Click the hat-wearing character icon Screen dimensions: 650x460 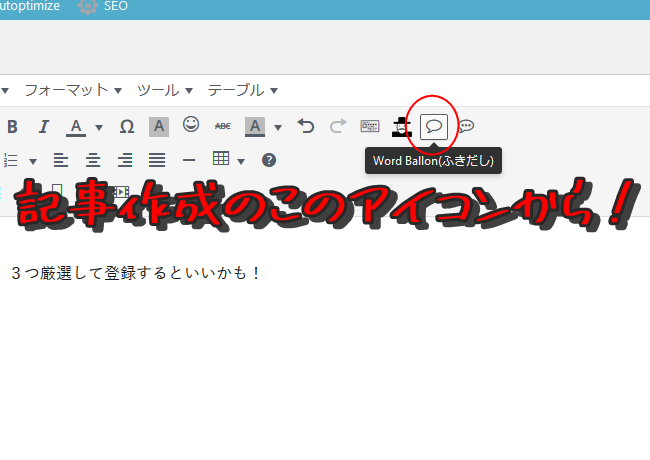click(x=401, y=127)
